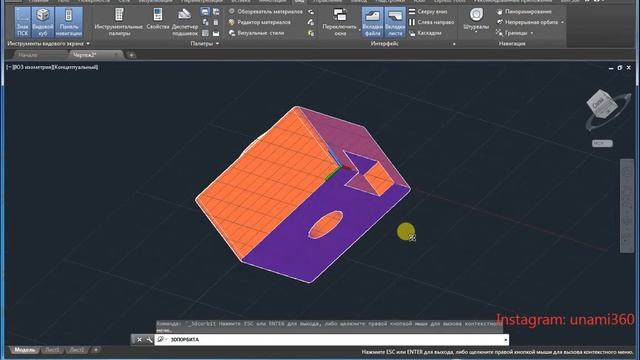Tile windows with Сверху вниз
Viewport: 640px width, 360px height.
coord(428,12)
